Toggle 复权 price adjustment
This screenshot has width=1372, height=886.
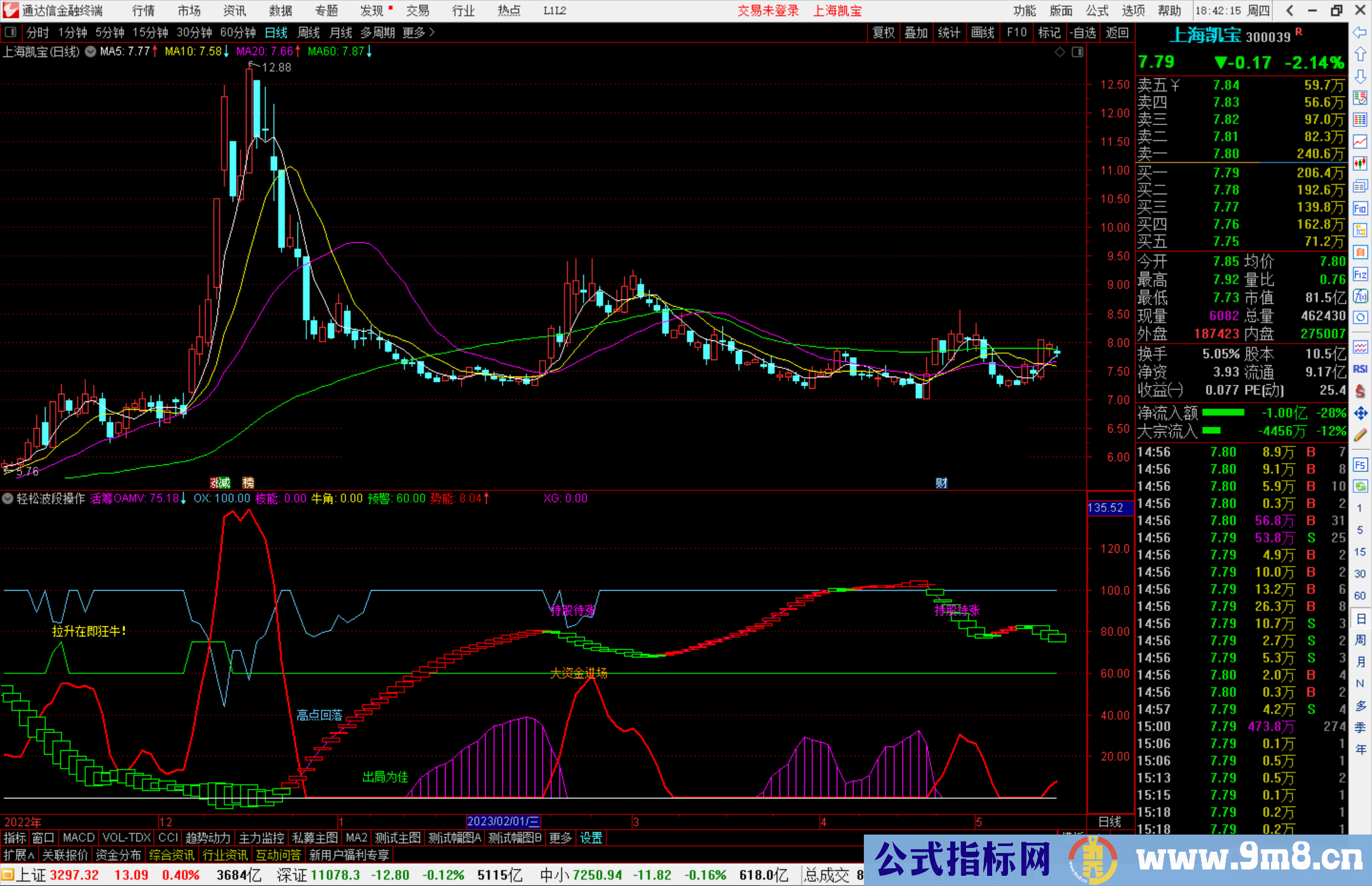click(883, 32)
